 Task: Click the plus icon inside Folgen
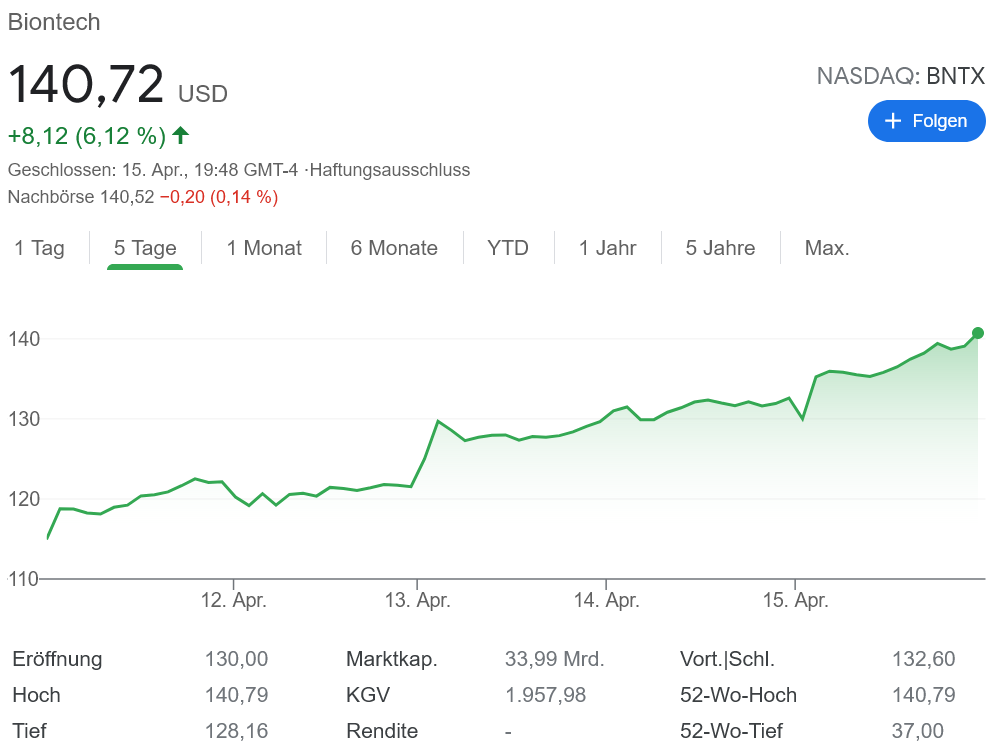893,121
